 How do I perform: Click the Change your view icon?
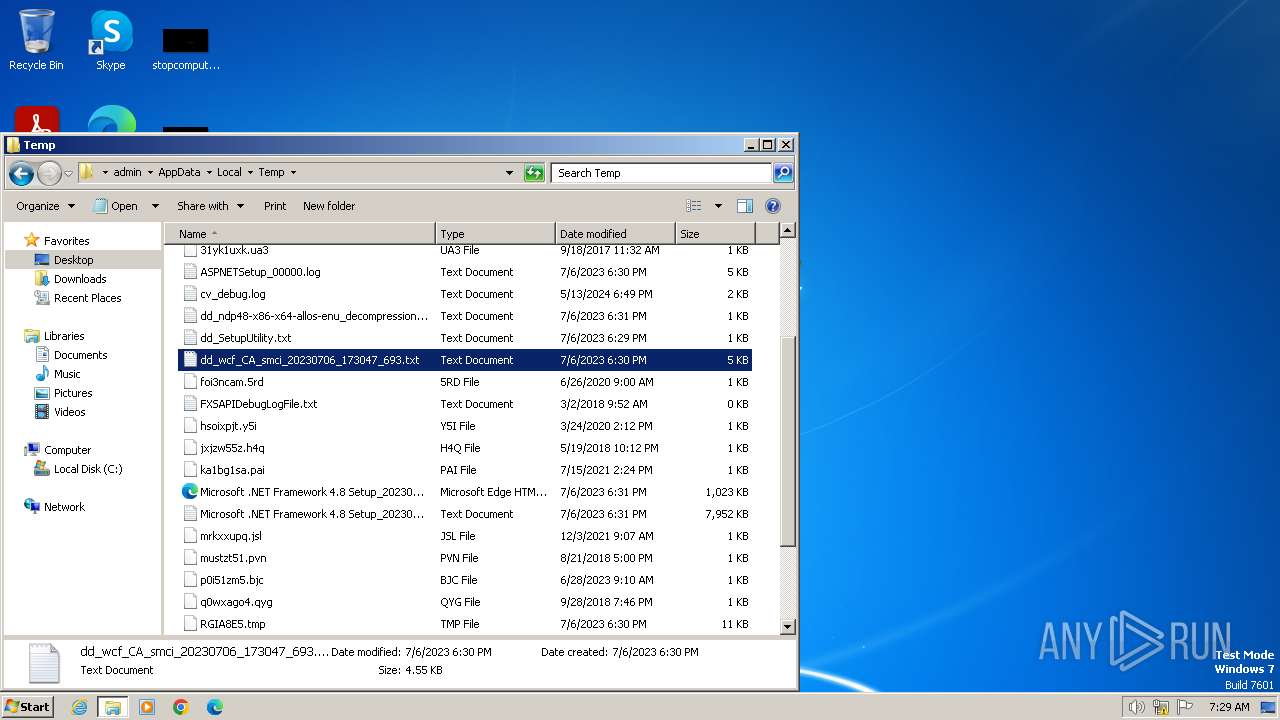point(694,206)
